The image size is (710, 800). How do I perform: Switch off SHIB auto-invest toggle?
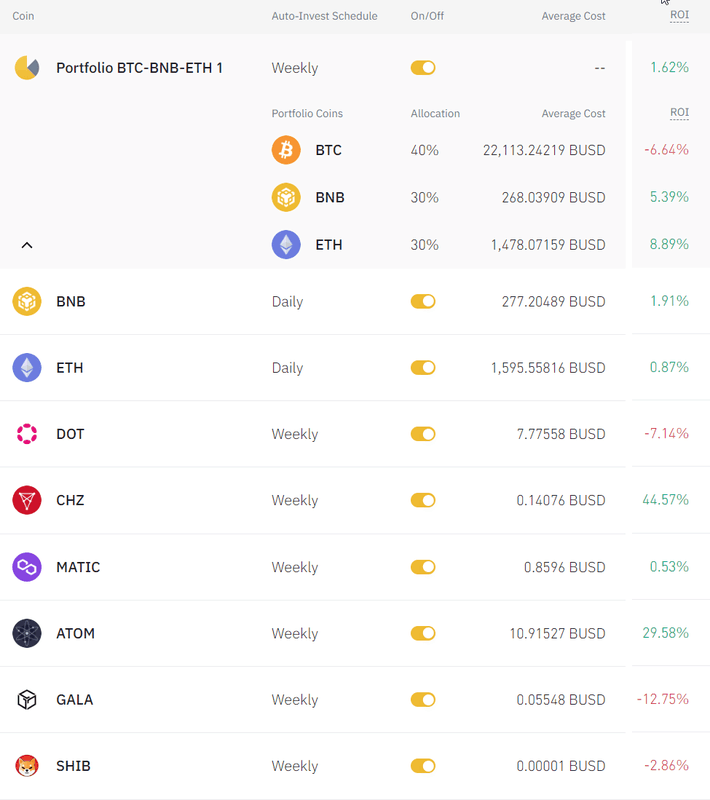[423, 766]
